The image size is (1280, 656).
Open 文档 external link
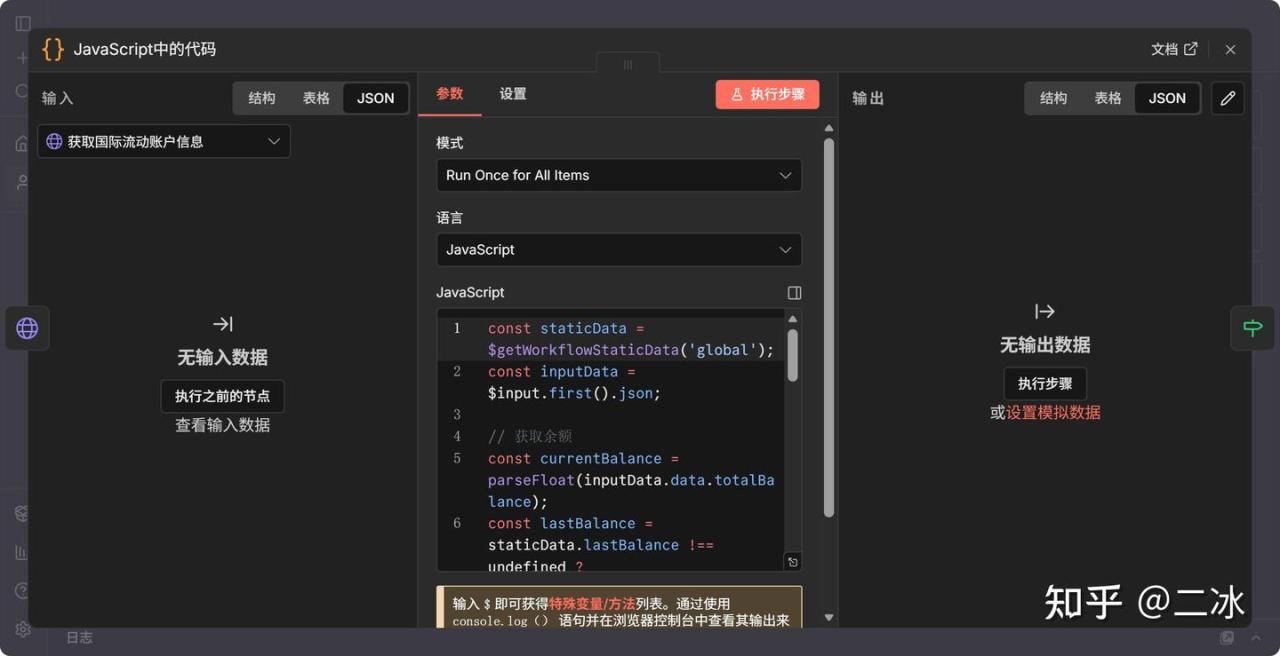point(1173,49)
